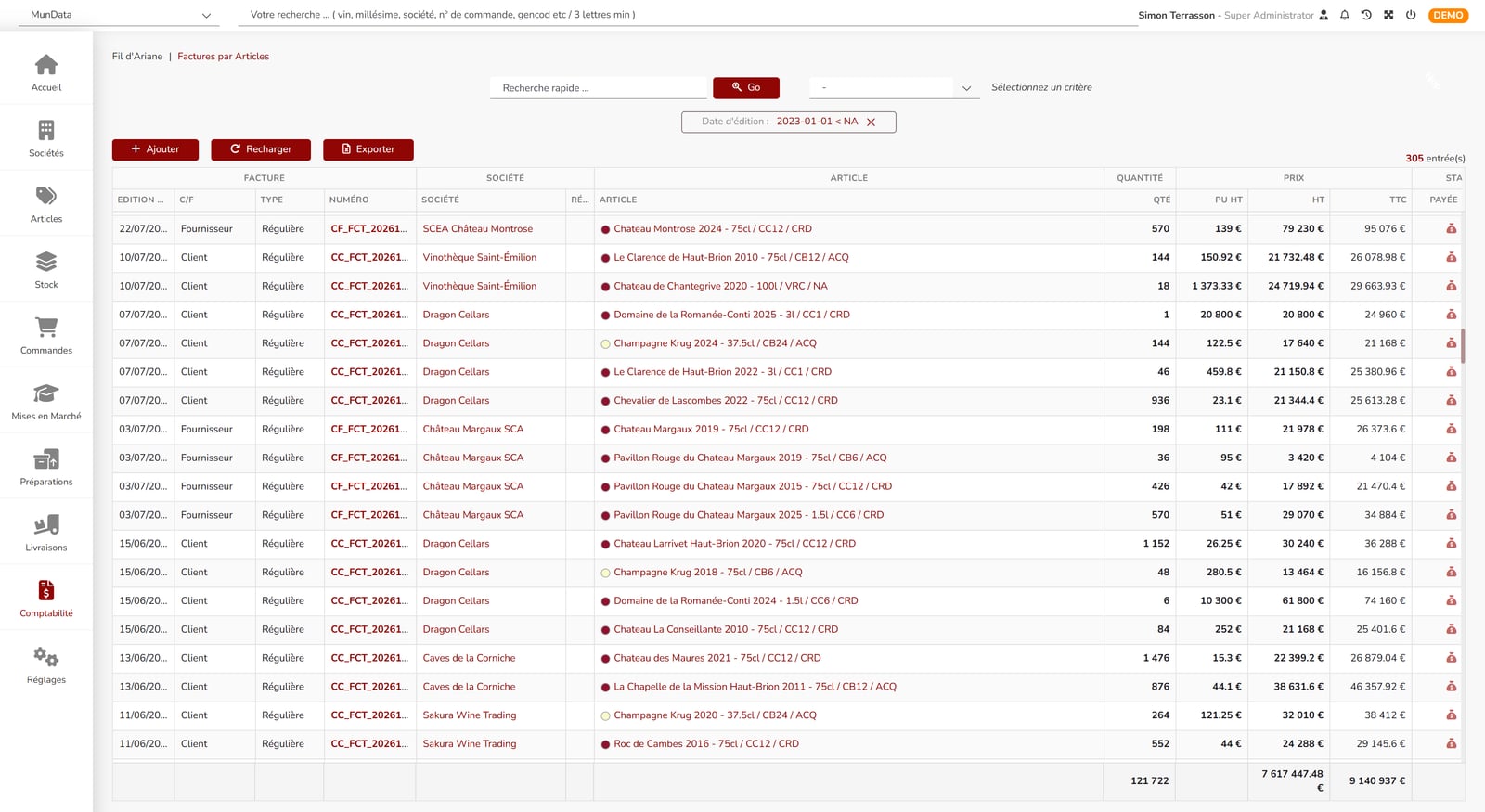Click the Exporter button
Screen dimensions: 1485x812
(x=368, y=149)
